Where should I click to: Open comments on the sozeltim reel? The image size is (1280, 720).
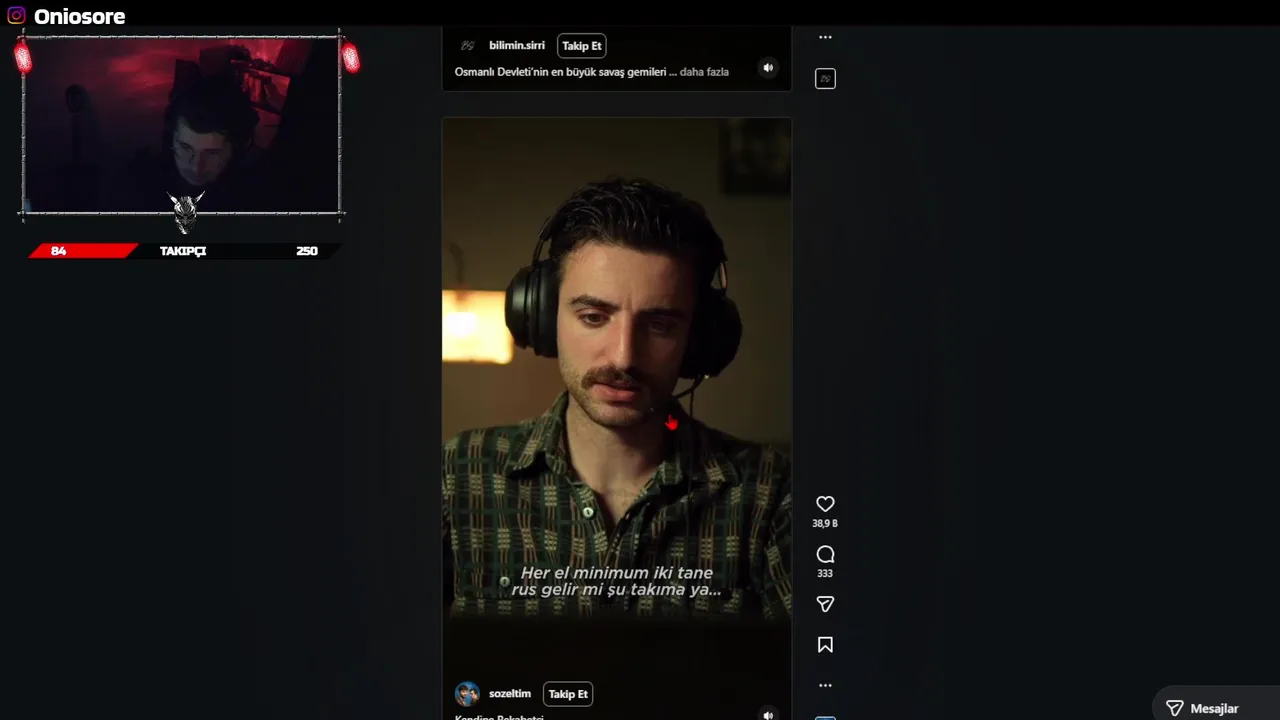pos(825,554)
